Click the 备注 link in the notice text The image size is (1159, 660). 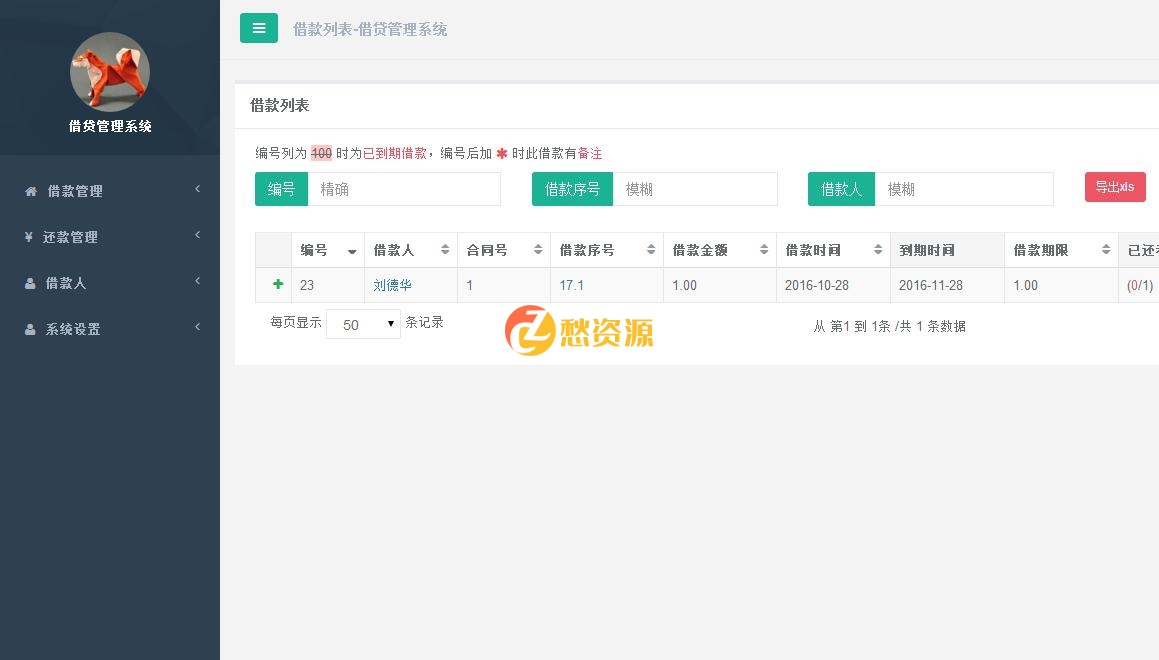click(x=591, y=153)
